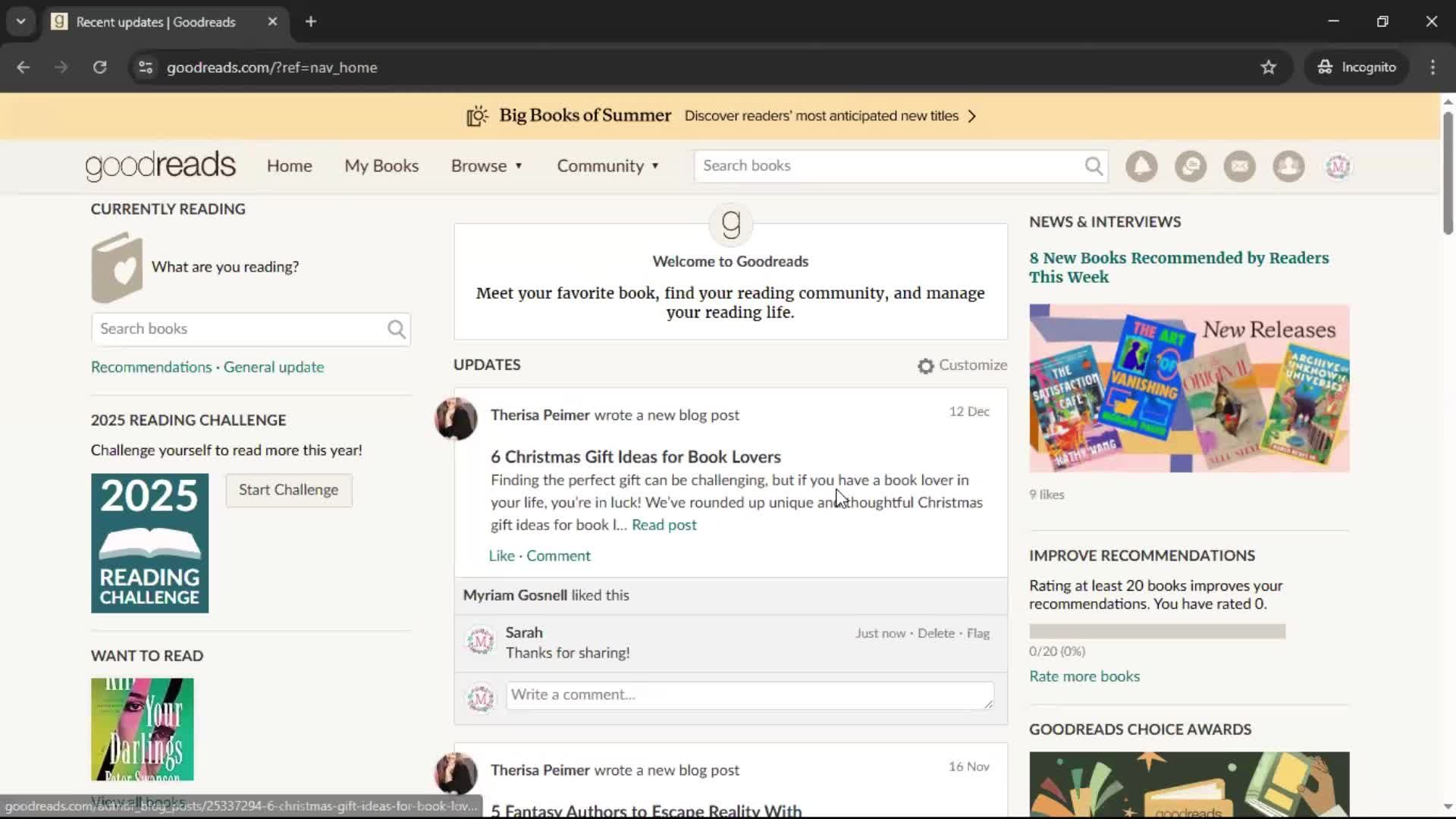The width and height of the screenshot is (1456, 819).
Task: Flag Sarah's comment
Action: click(x=978, y=633)
